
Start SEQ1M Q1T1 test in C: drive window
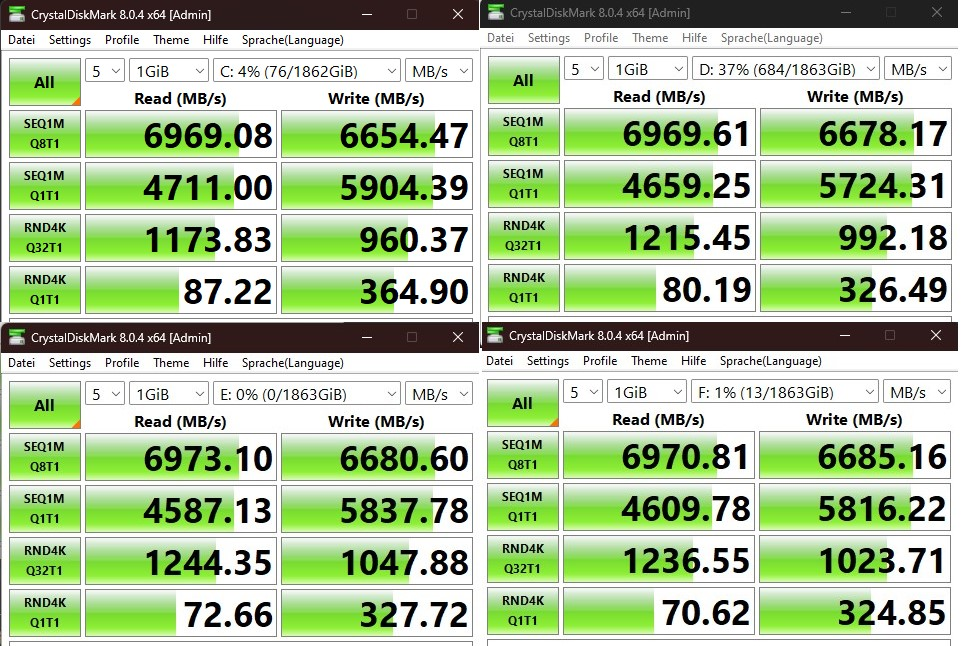[45, 185]
